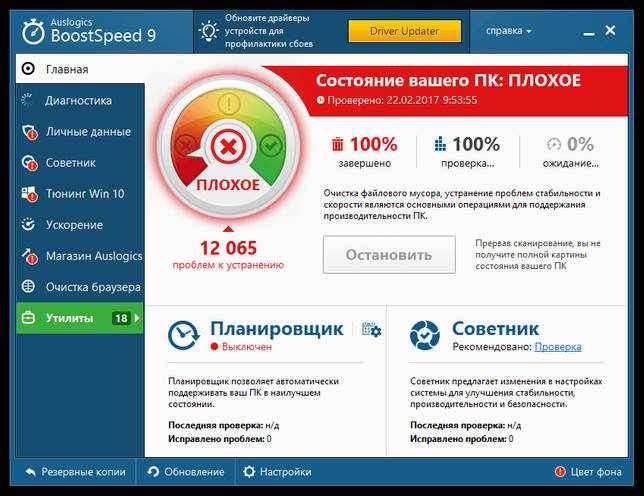Click the Driver Updater button

pos(405,31)
